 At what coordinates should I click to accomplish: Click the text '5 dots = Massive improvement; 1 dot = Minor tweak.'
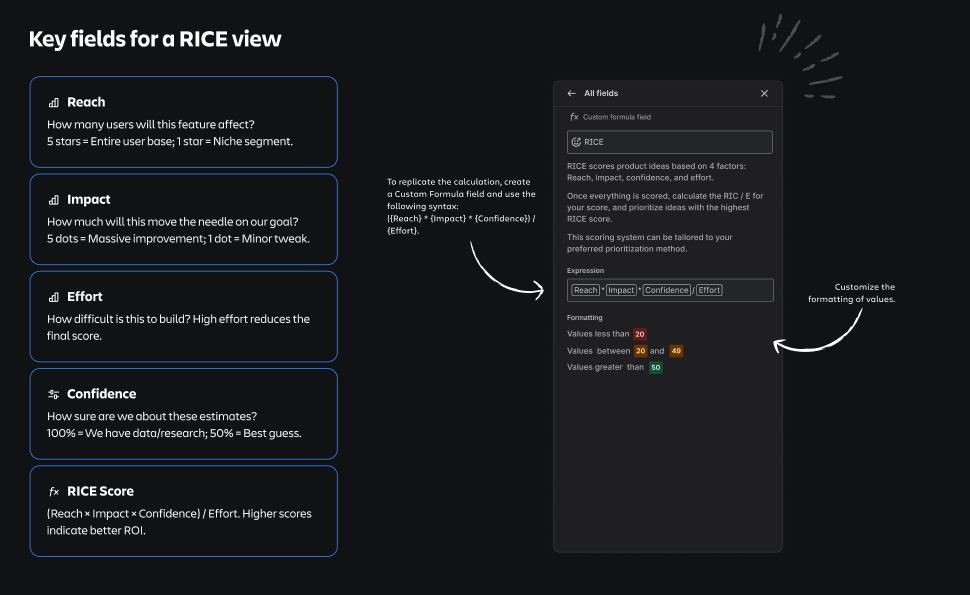pyautogui.click(x=178, y=239)
